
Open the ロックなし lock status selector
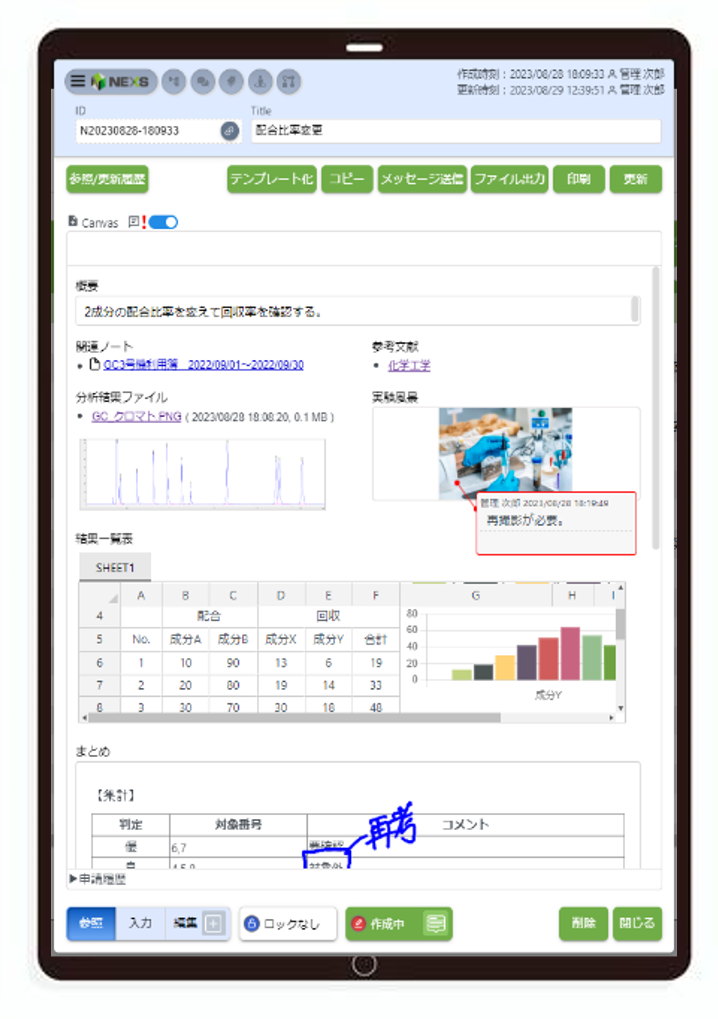(x=288, y=924)
